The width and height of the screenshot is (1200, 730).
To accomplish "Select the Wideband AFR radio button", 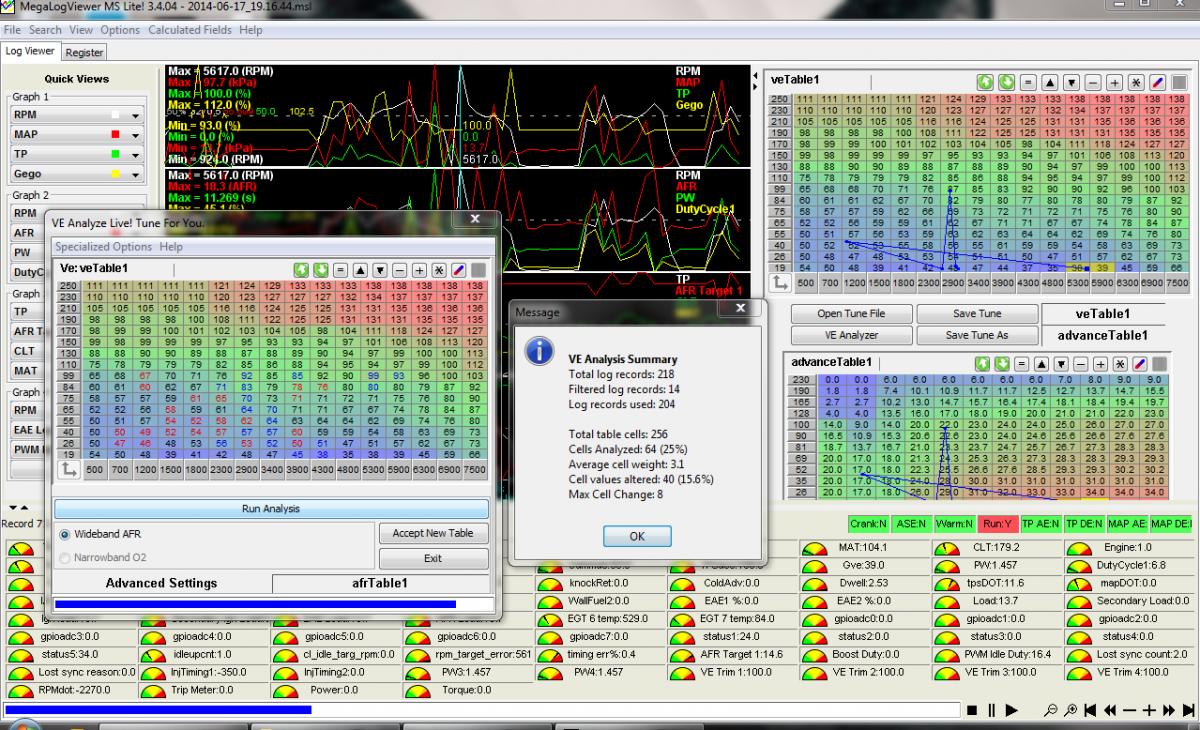I will pyautogui.click(x=66, y=534).
